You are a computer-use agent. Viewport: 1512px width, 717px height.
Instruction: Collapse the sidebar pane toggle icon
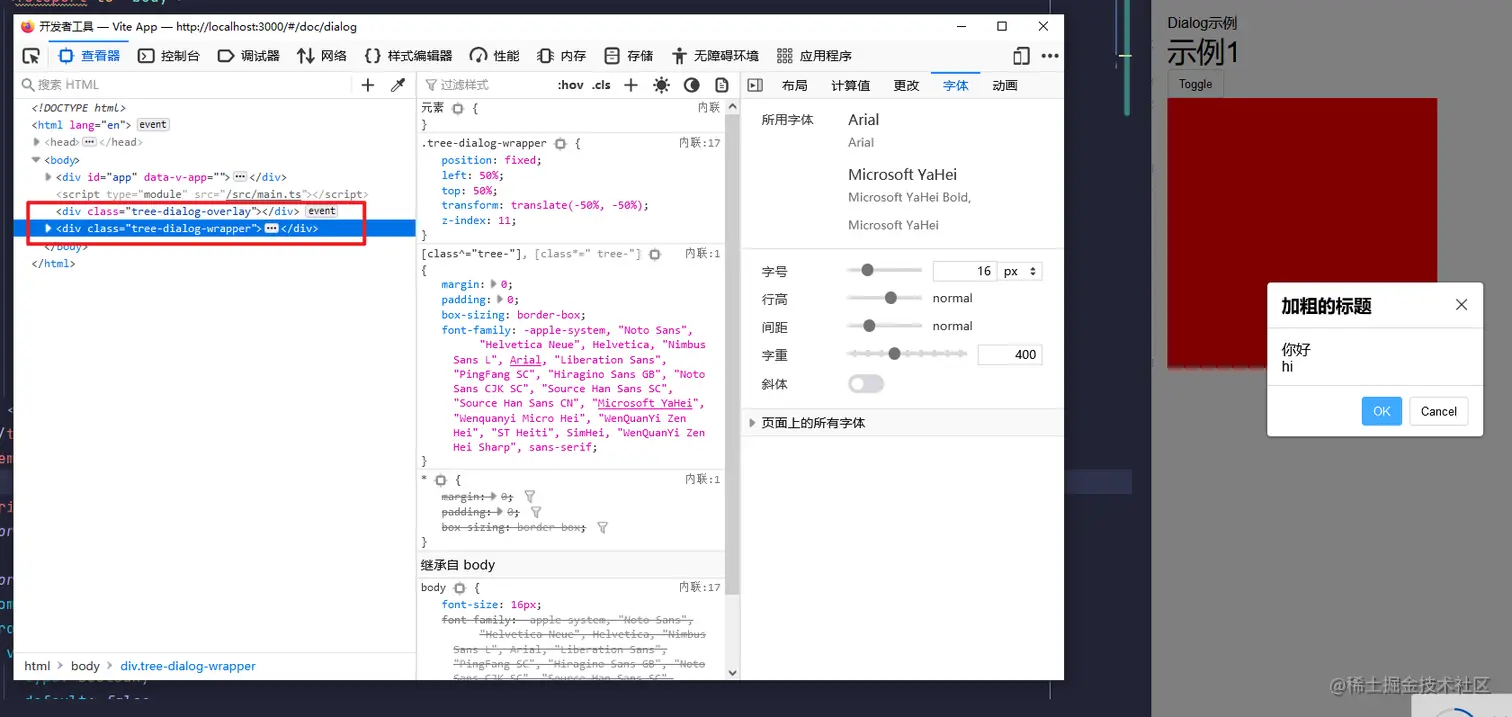(x=755, y=85)
